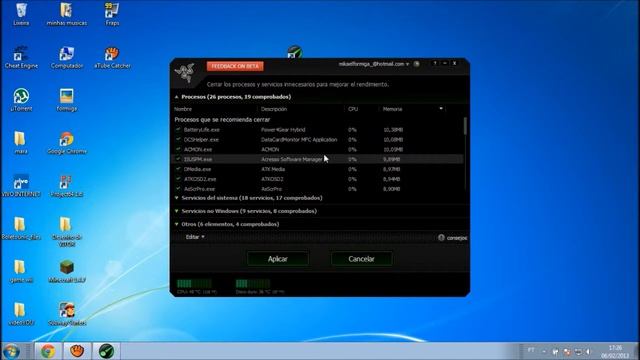Open help via the question mark icon
The width and height of the screenshot is (640, 360).
pyautogui.click(x=435, y=63)
